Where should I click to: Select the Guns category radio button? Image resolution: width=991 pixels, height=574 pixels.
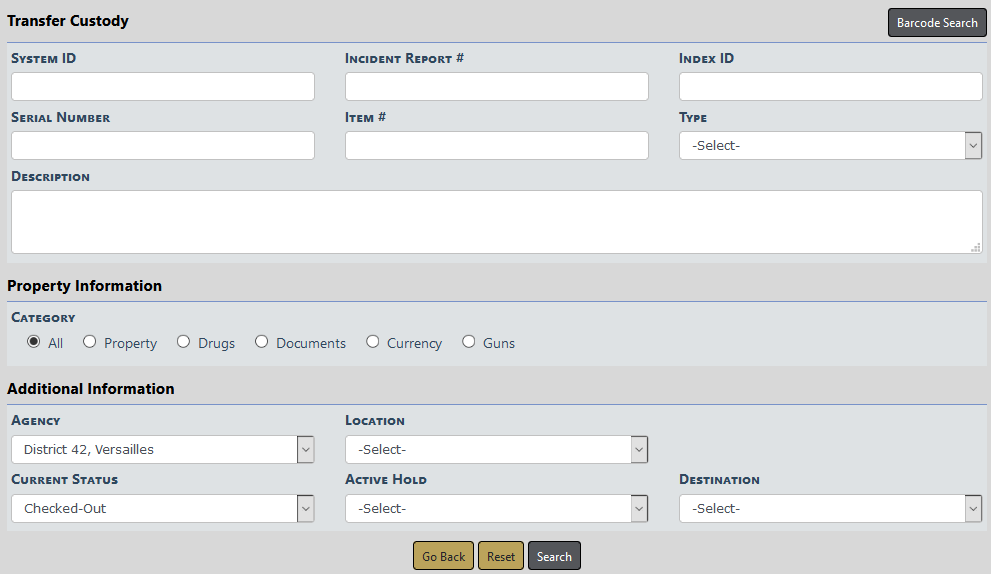tap(469, 342)
